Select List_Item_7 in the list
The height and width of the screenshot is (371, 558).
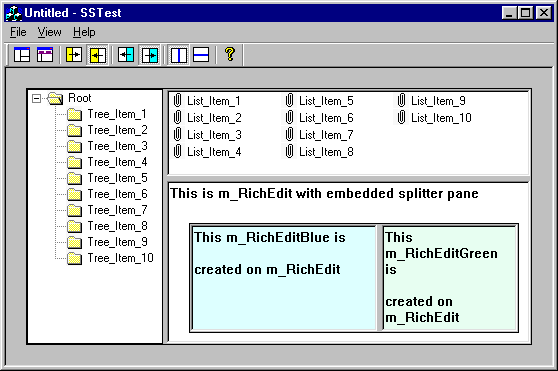[x=326, y=135]
